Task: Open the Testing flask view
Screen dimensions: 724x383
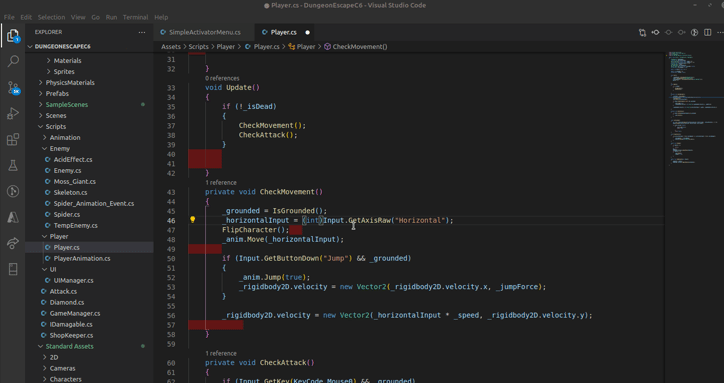Action: (13, 165)
